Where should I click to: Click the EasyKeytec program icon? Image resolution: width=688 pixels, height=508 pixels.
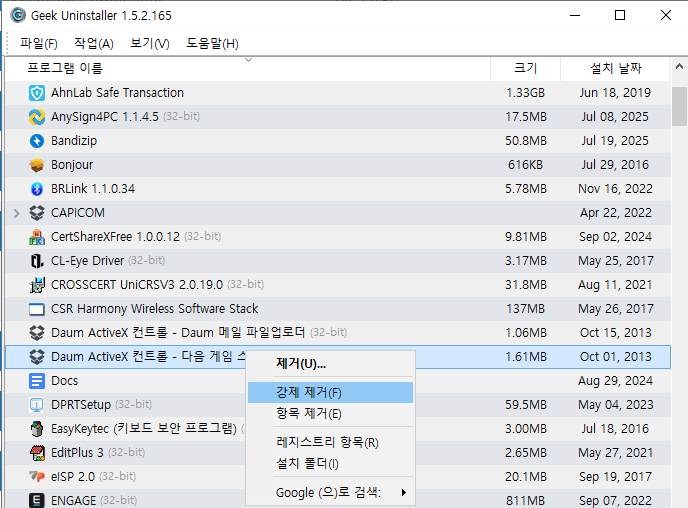click(37, 429)
